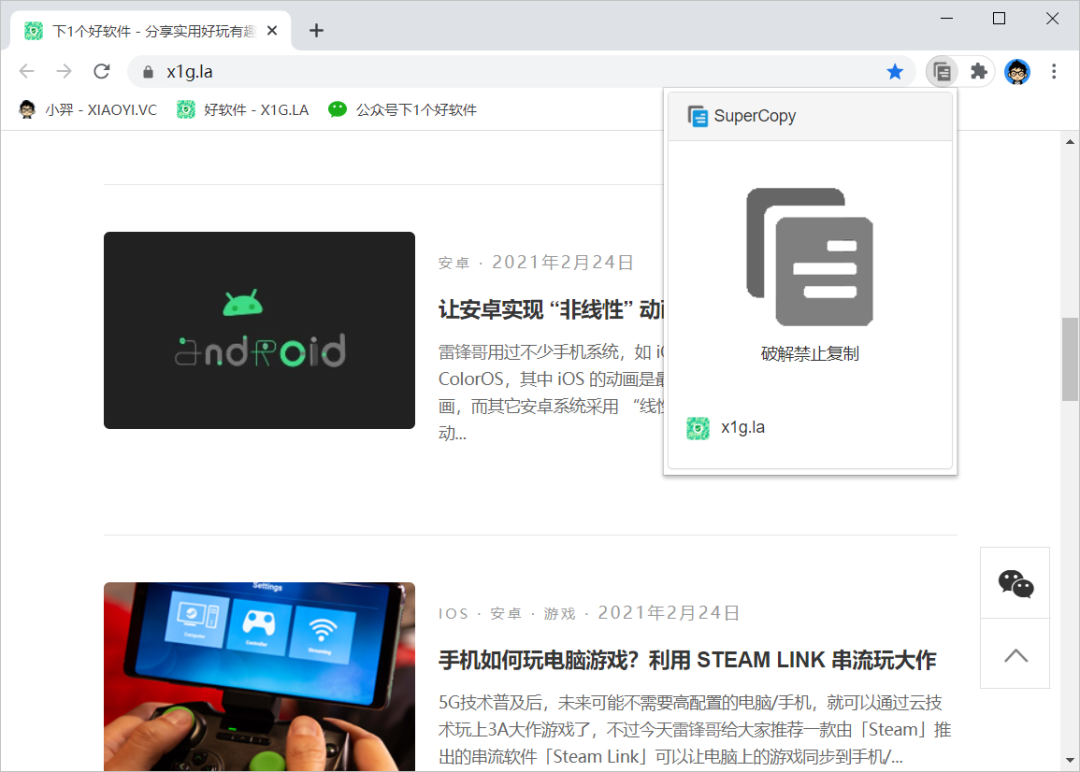Screen dimensions: 1080x772
Task: Click the x1g.la favicon in popup
Action: pyautogui.click(x=698, y=428)
